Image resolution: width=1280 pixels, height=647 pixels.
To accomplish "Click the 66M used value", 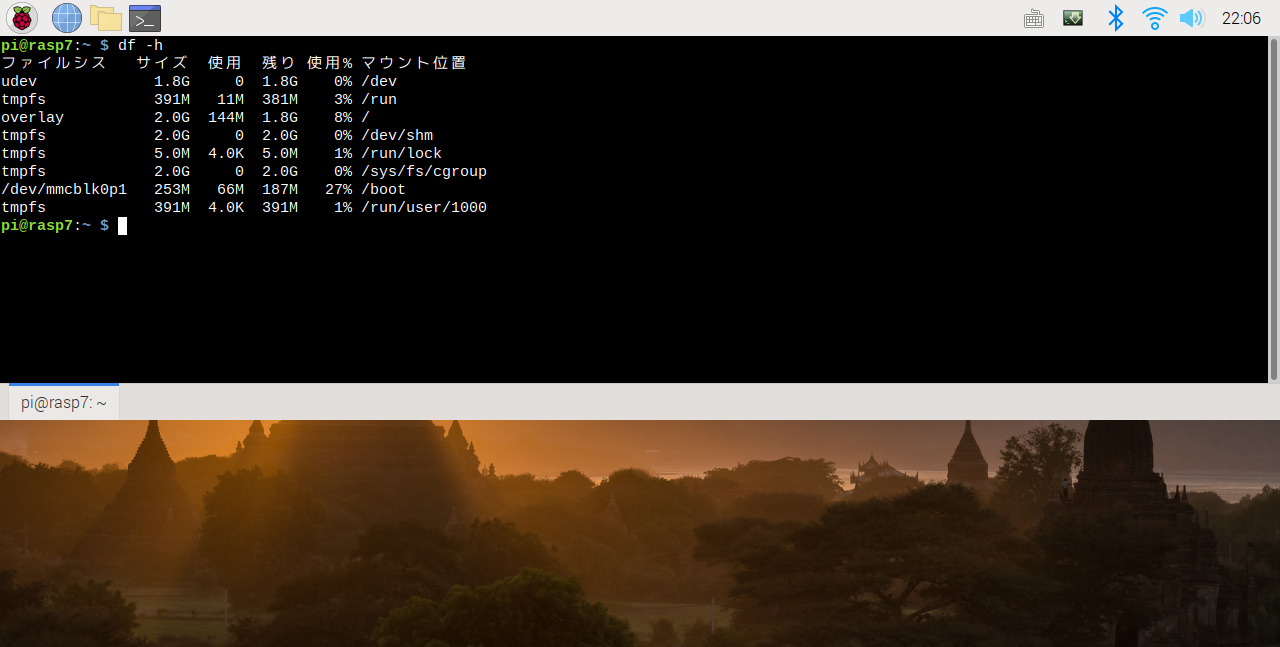I will pyautogui.click(x=230, y=189).
